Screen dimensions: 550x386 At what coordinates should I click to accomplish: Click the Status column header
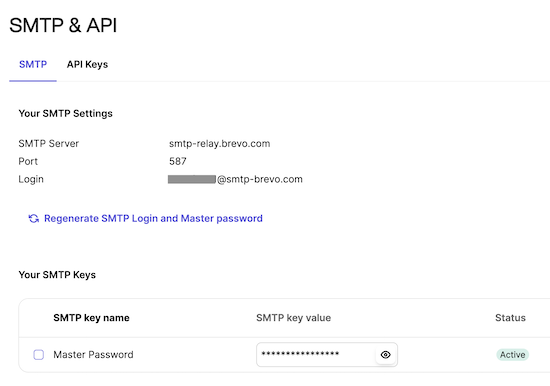coord(510,318)
